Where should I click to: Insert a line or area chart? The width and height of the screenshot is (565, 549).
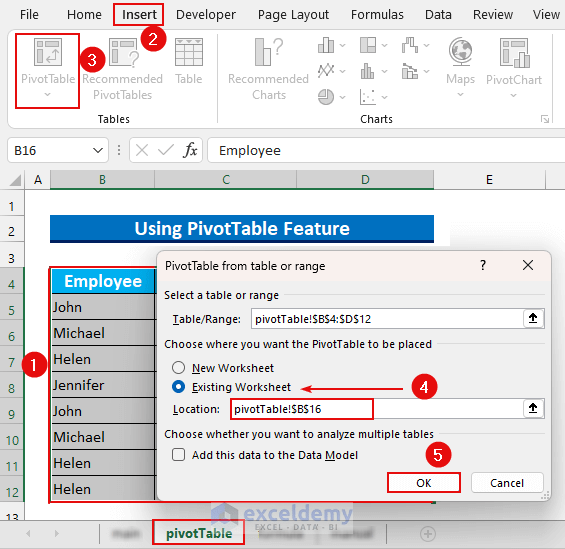pyautogui.click(x=326, y=71)
